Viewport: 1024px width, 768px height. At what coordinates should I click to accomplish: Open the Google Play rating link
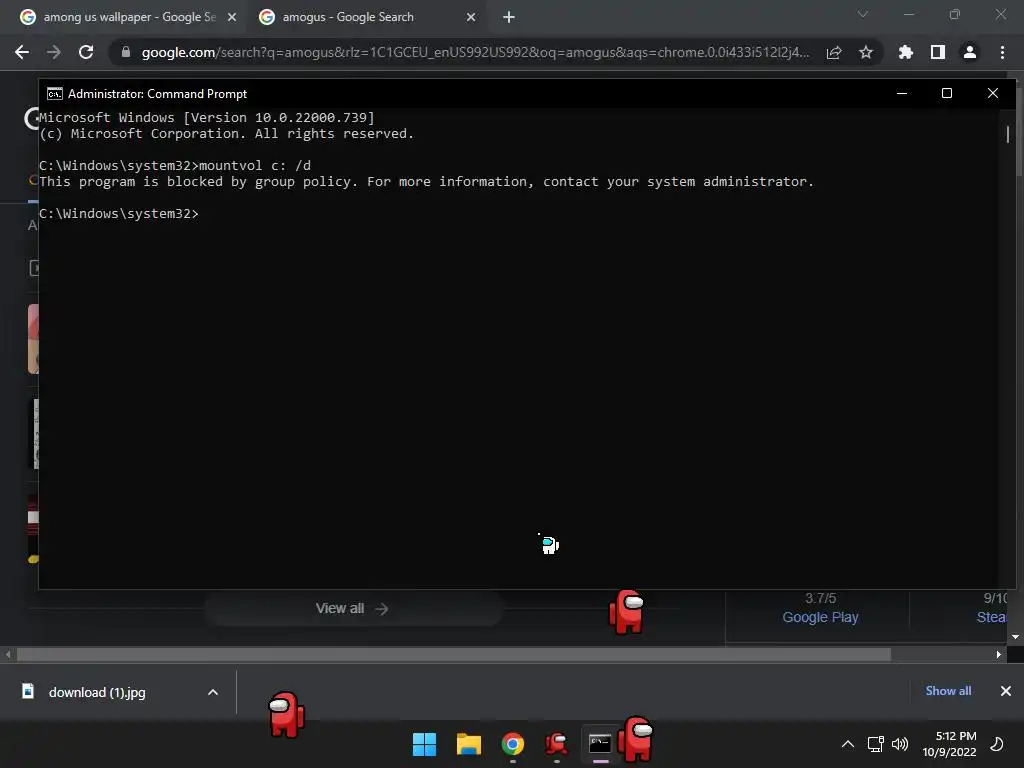click(x=820, y=617)
